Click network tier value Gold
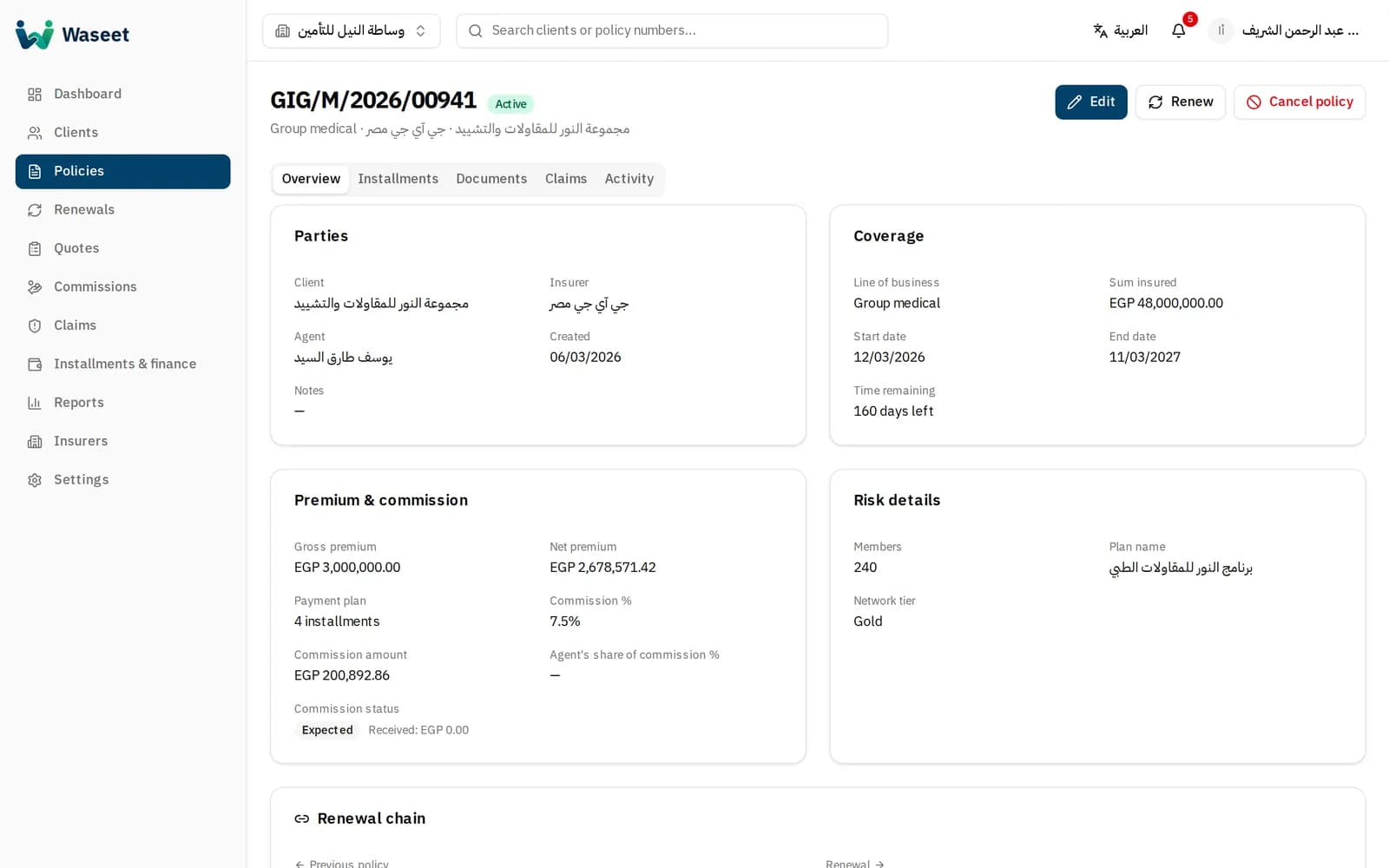The width and height of the screenshot is (1389, 868). pos(868,621)
